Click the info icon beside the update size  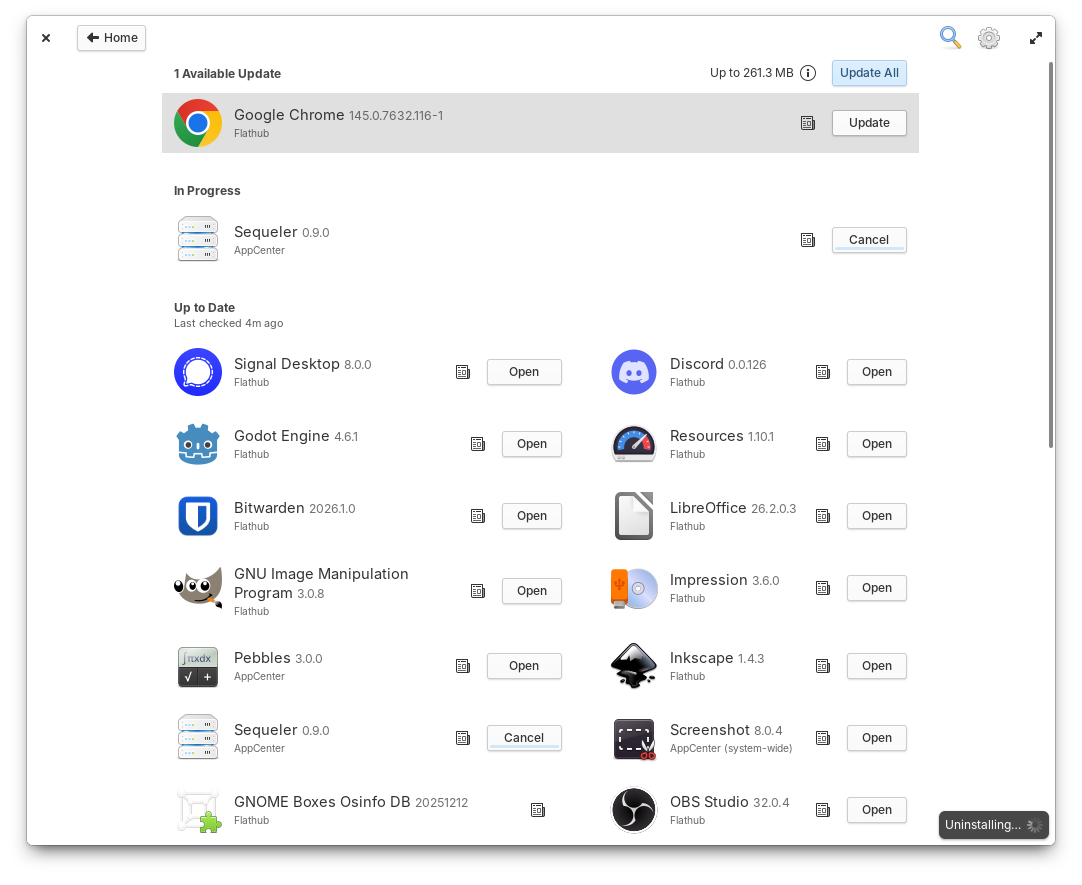807,72
